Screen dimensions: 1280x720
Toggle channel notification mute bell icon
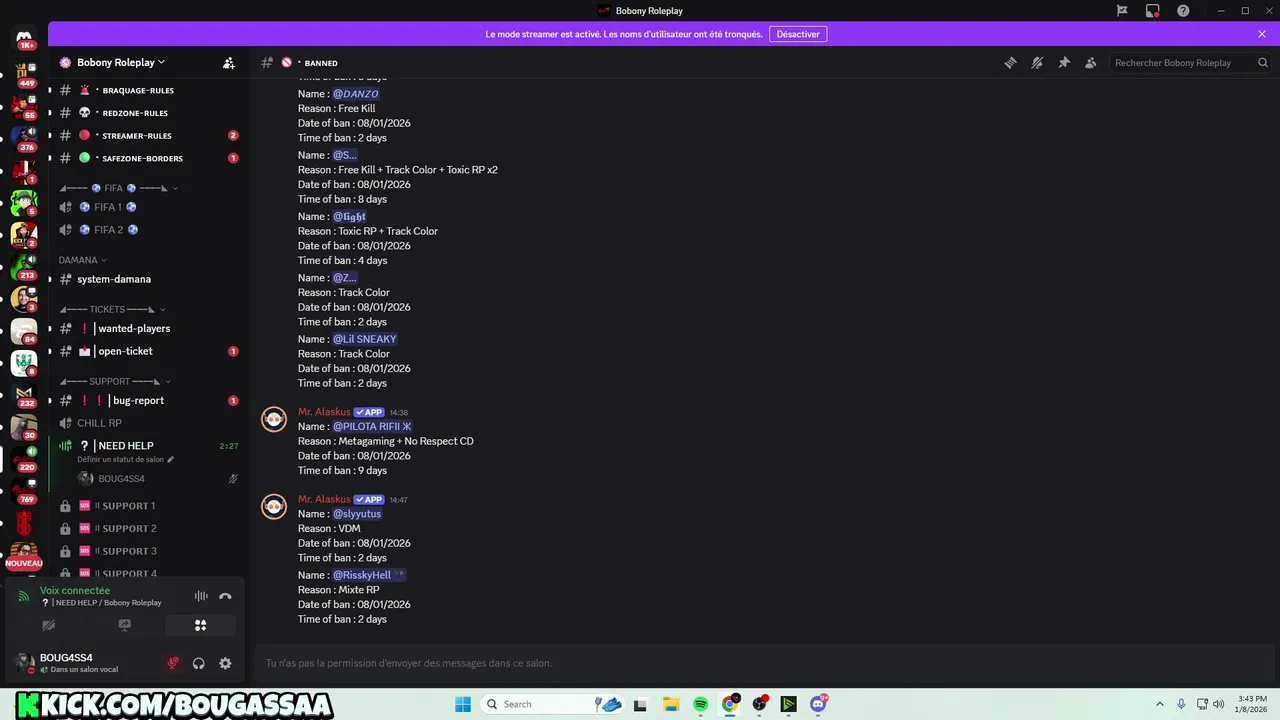tap(1037, 62)
